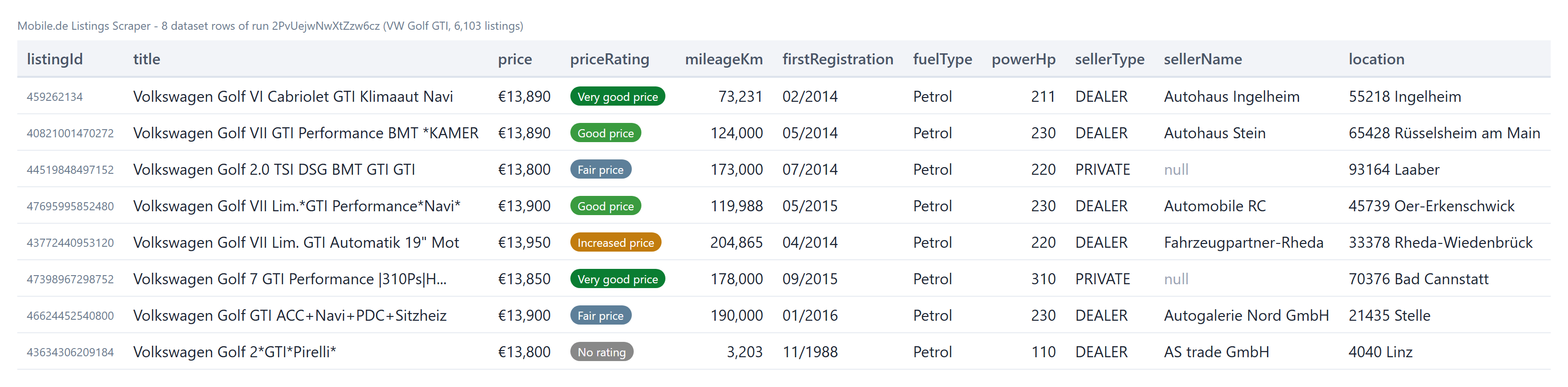Select title 'Volkswagen Golf 2.0 TSI DSG BMT GTI GTI'
The width and height of the screenshot is (1568, 387).
pos(274,170)
